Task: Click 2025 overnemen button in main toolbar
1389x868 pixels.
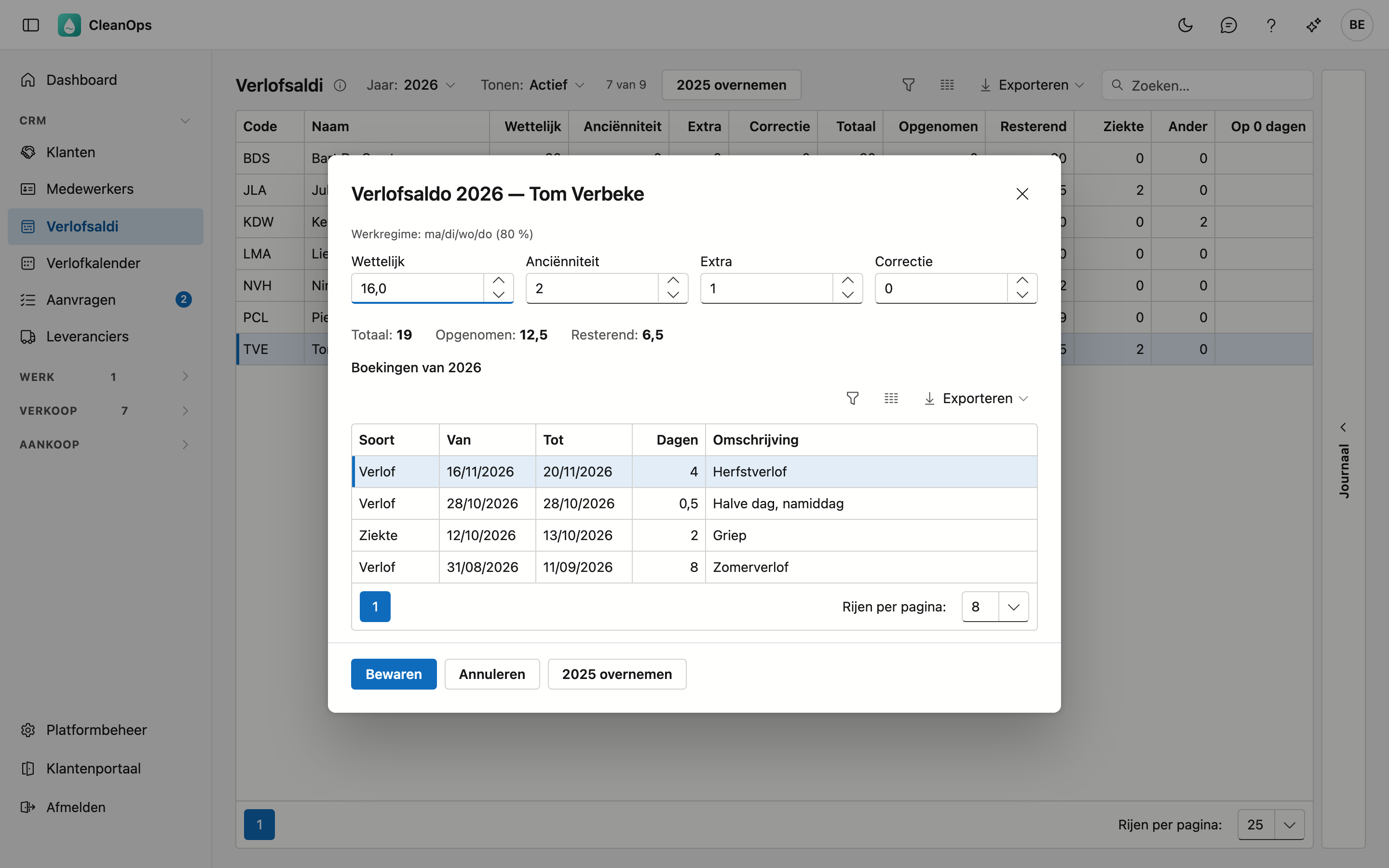Action: pos(731,85)
